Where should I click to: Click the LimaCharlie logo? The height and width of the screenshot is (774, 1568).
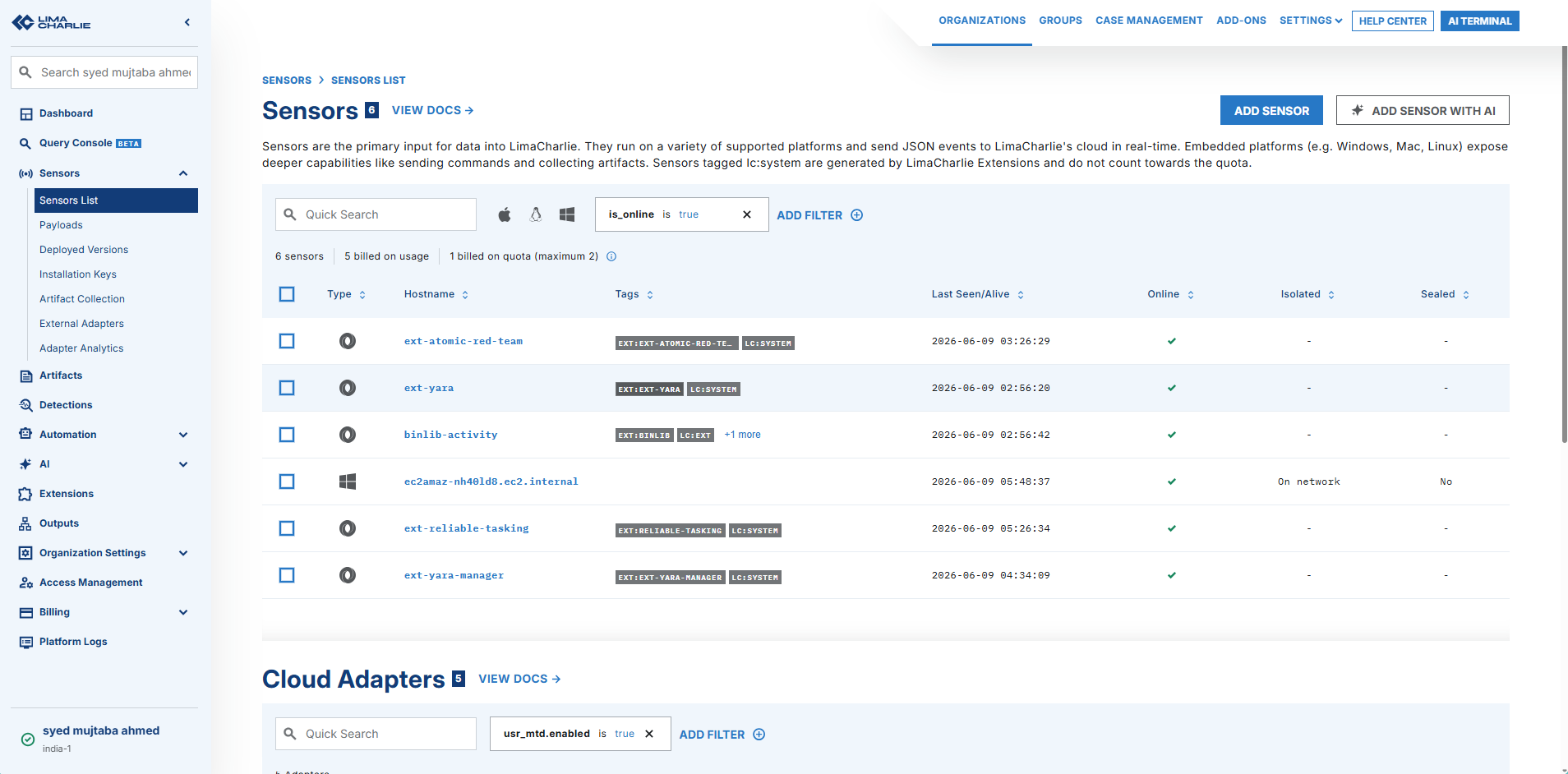tap(51, 22)
